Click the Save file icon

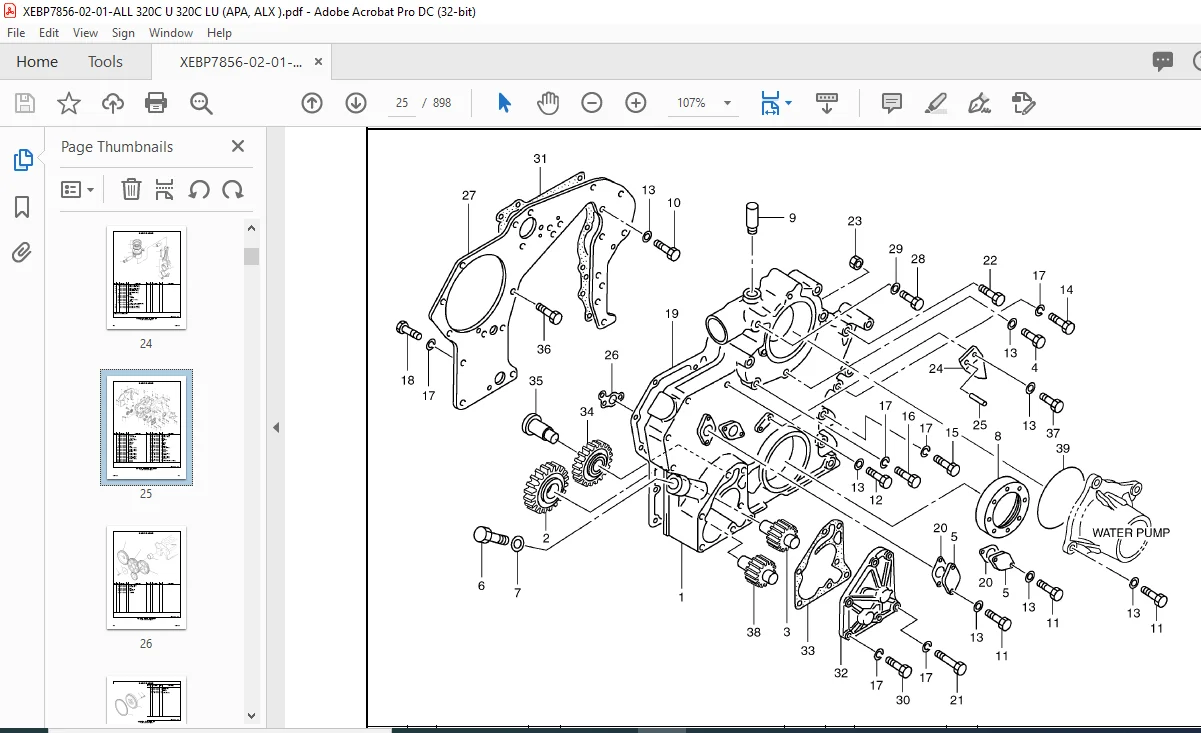25,103
